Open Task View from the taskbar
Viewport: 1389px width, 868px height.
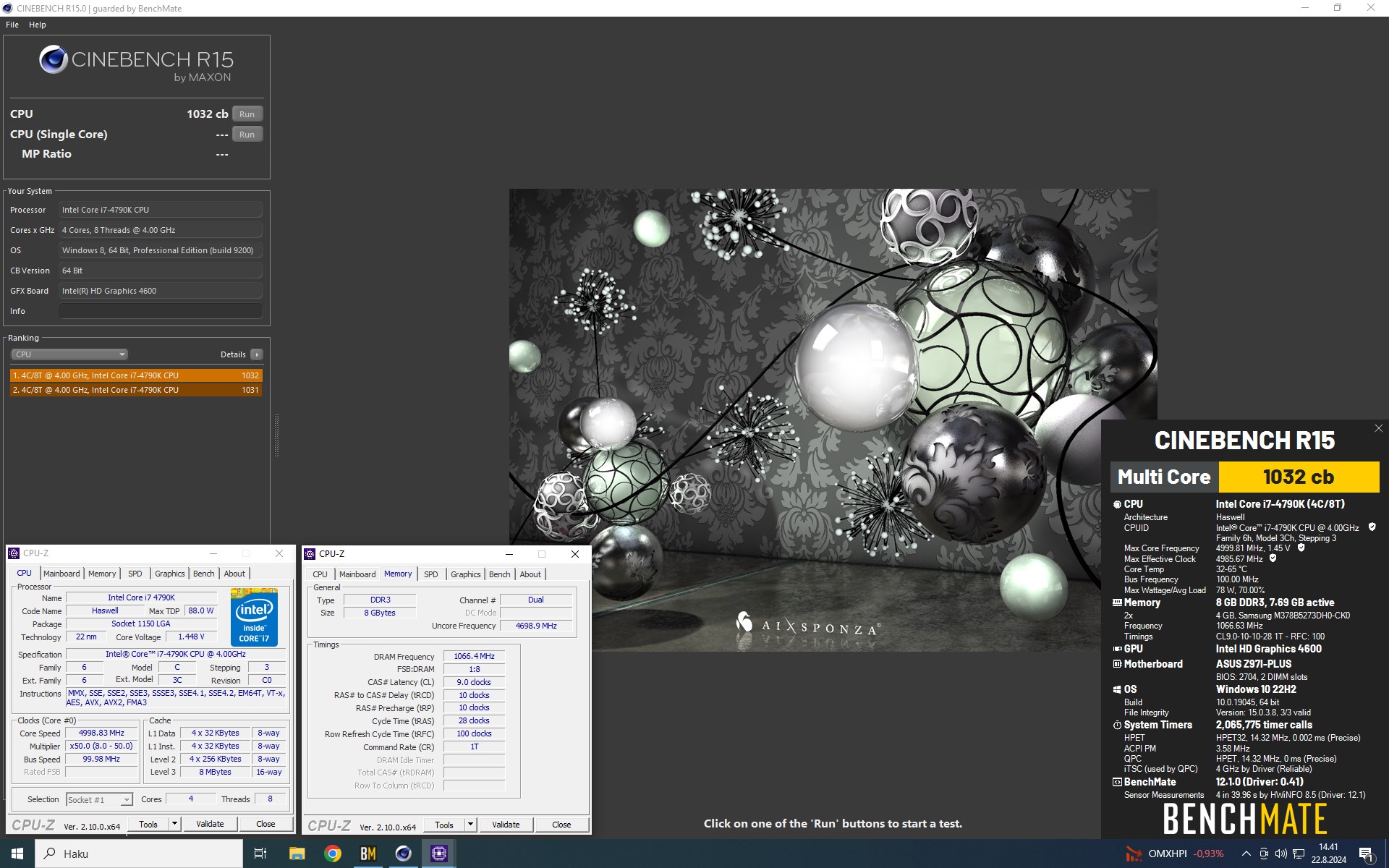260,854
